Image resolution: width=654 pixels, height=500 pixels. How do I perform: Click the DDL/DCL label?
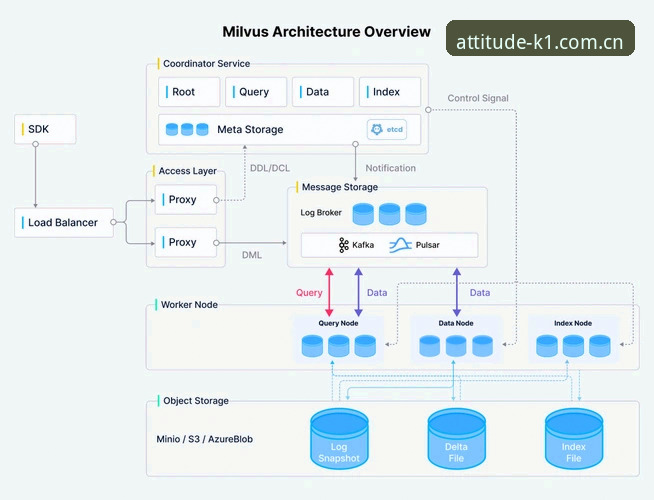click(270, 168)
